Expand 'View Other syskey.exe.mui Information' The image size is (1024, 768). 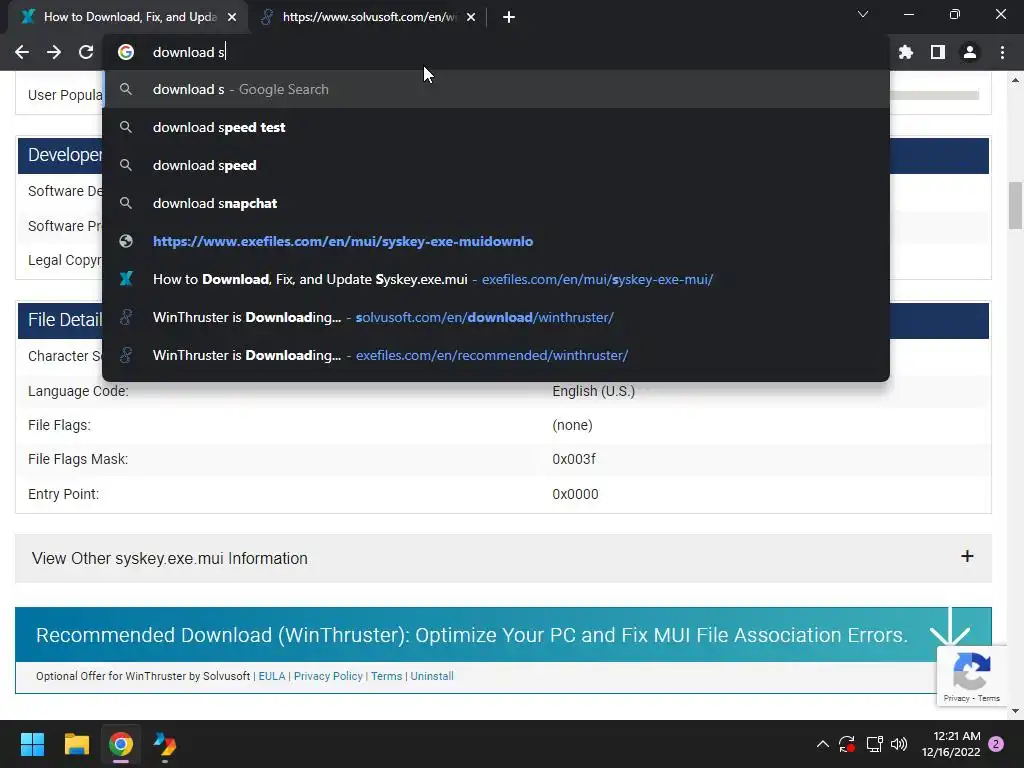pyautogui.click(x=503, y=558)
